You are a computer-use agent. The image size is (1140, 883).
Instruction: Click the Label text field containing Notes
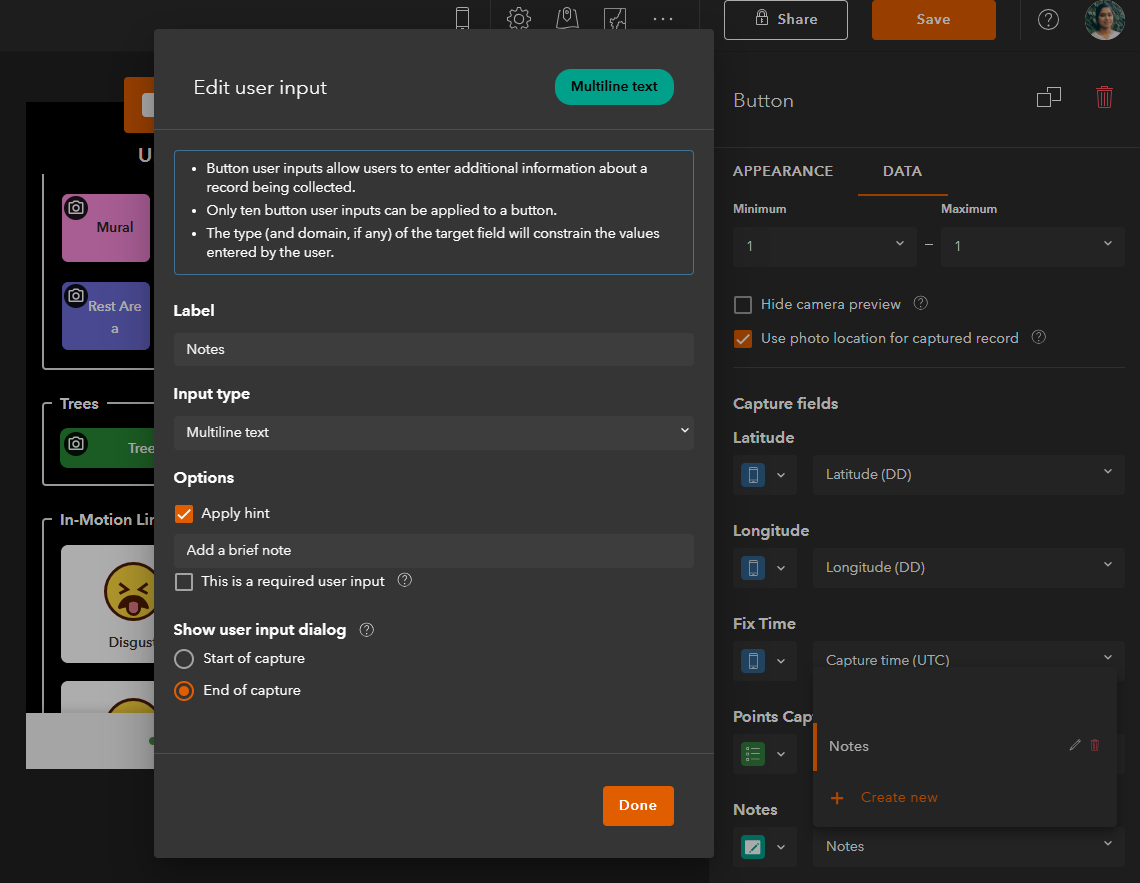tap(433, 350)
